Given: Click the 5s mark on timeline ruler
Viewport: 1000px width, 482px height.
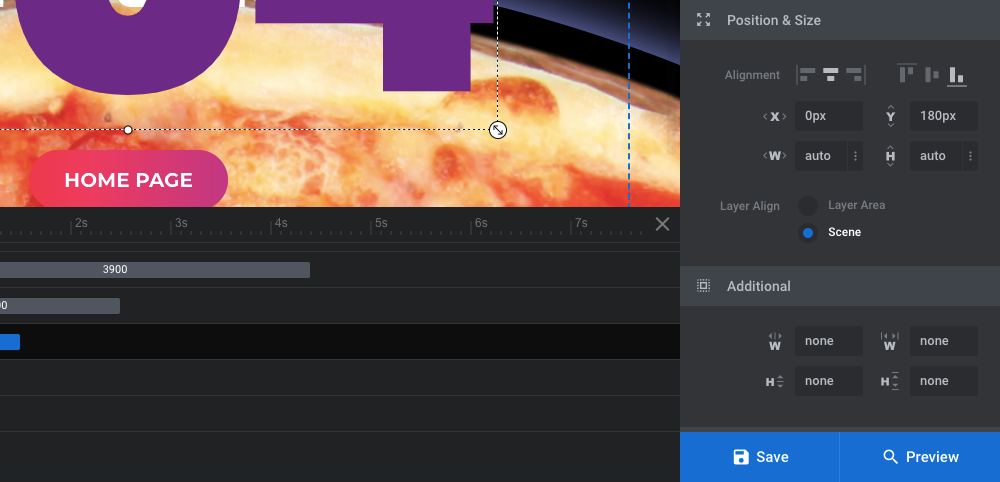Looking at the screenshot, I should tap(381, 223).
